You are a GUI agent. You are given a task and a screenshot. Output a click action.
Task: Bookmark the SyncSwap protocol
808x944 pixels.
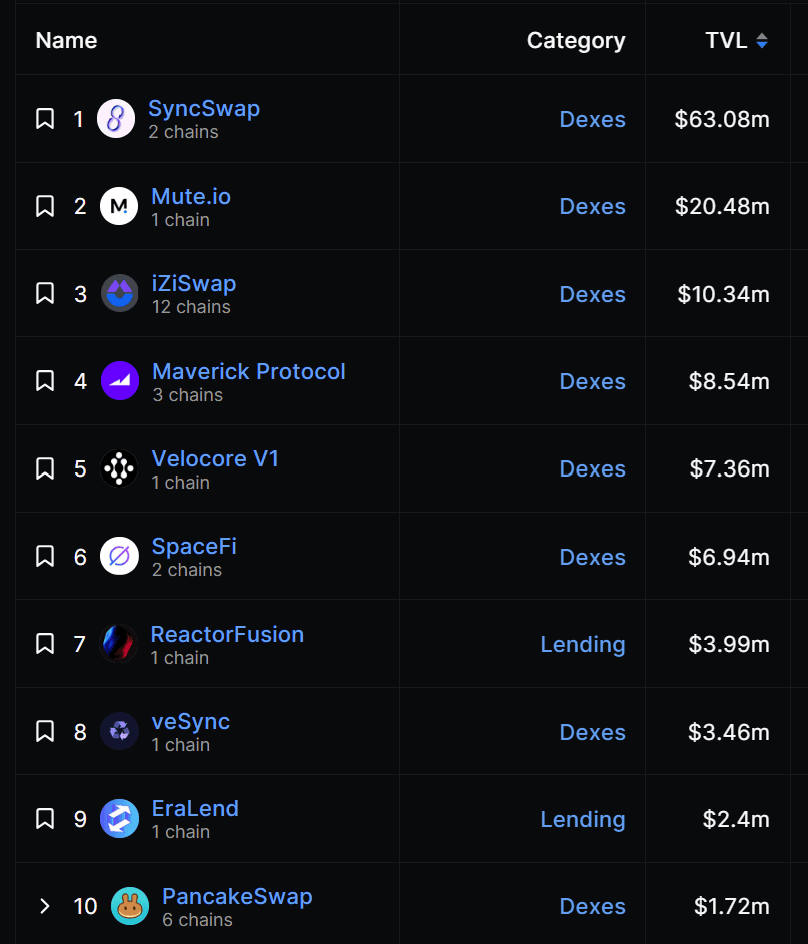[45, 119]
